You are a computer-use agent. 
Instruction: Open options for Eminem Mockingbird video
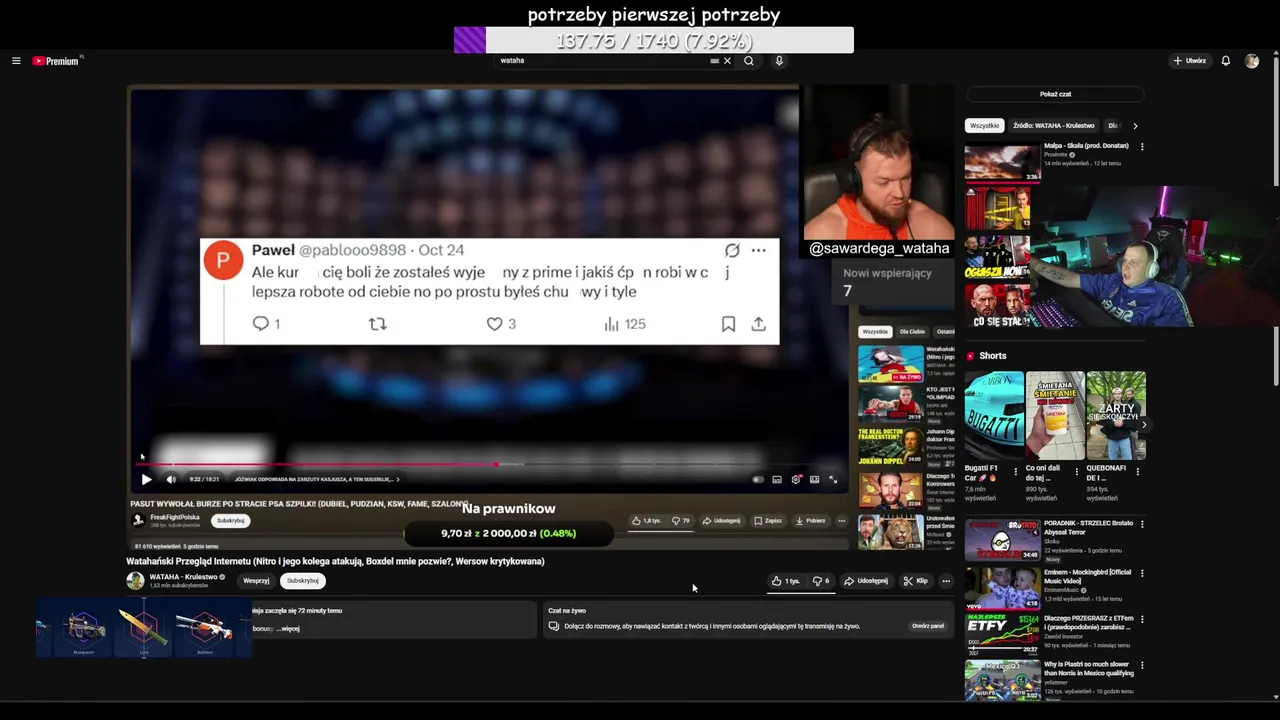point(1142,573)
